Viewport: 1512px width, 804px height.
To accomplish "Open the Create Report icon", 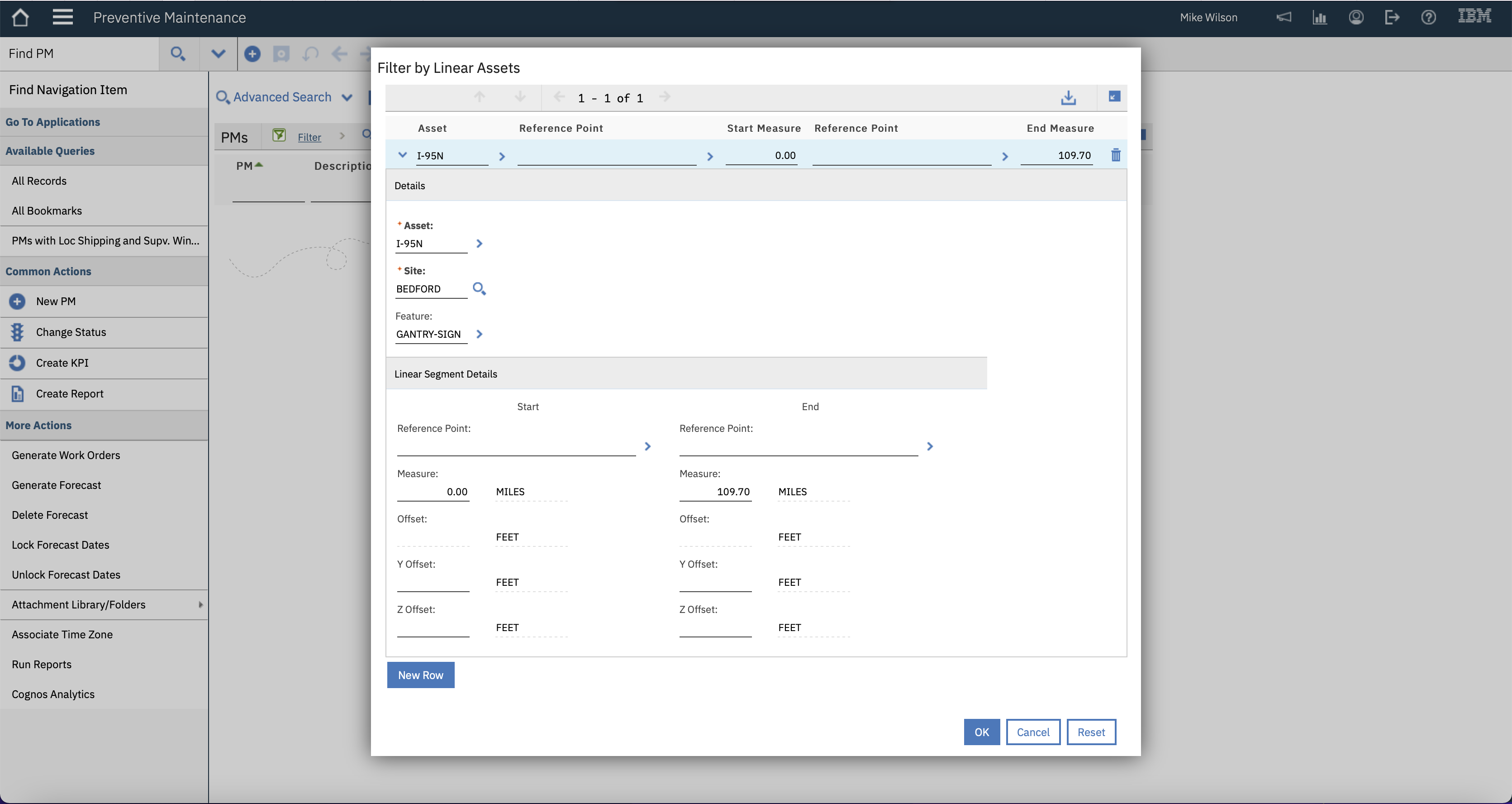I will click(x=17, y=393).
